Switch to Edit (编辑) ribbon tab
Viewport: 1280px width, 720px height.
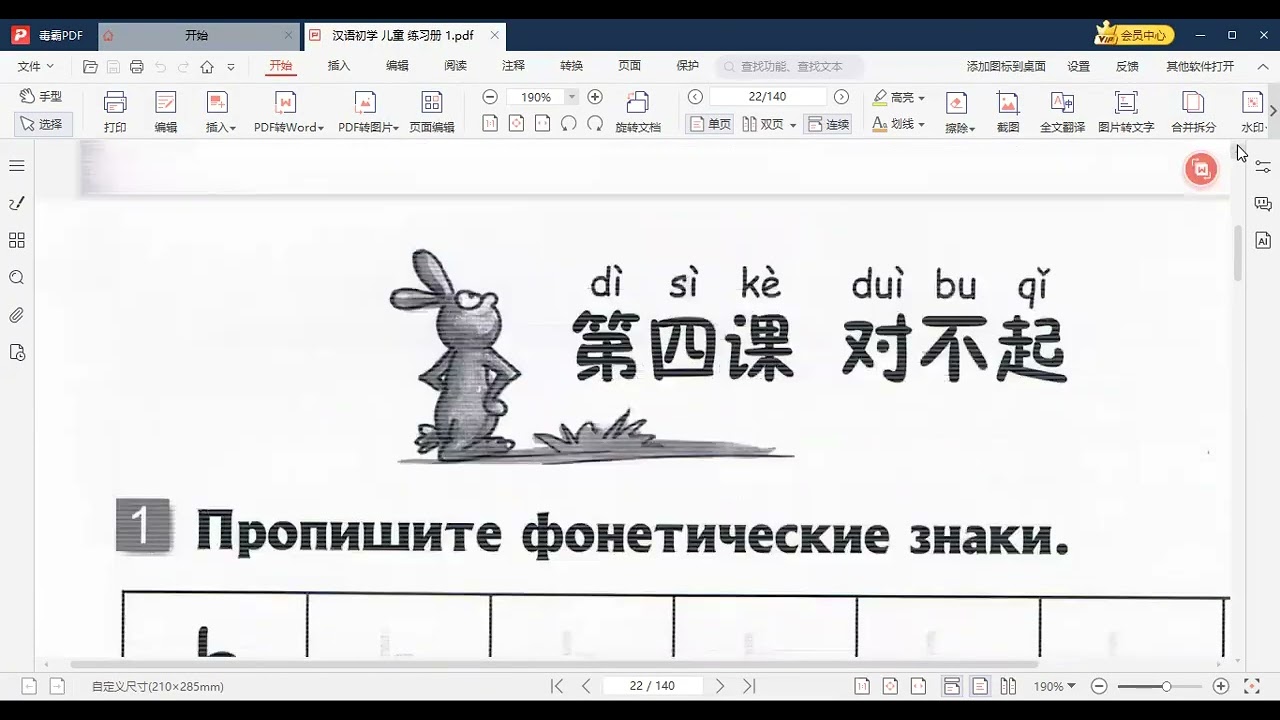click(x=397, y=66)
